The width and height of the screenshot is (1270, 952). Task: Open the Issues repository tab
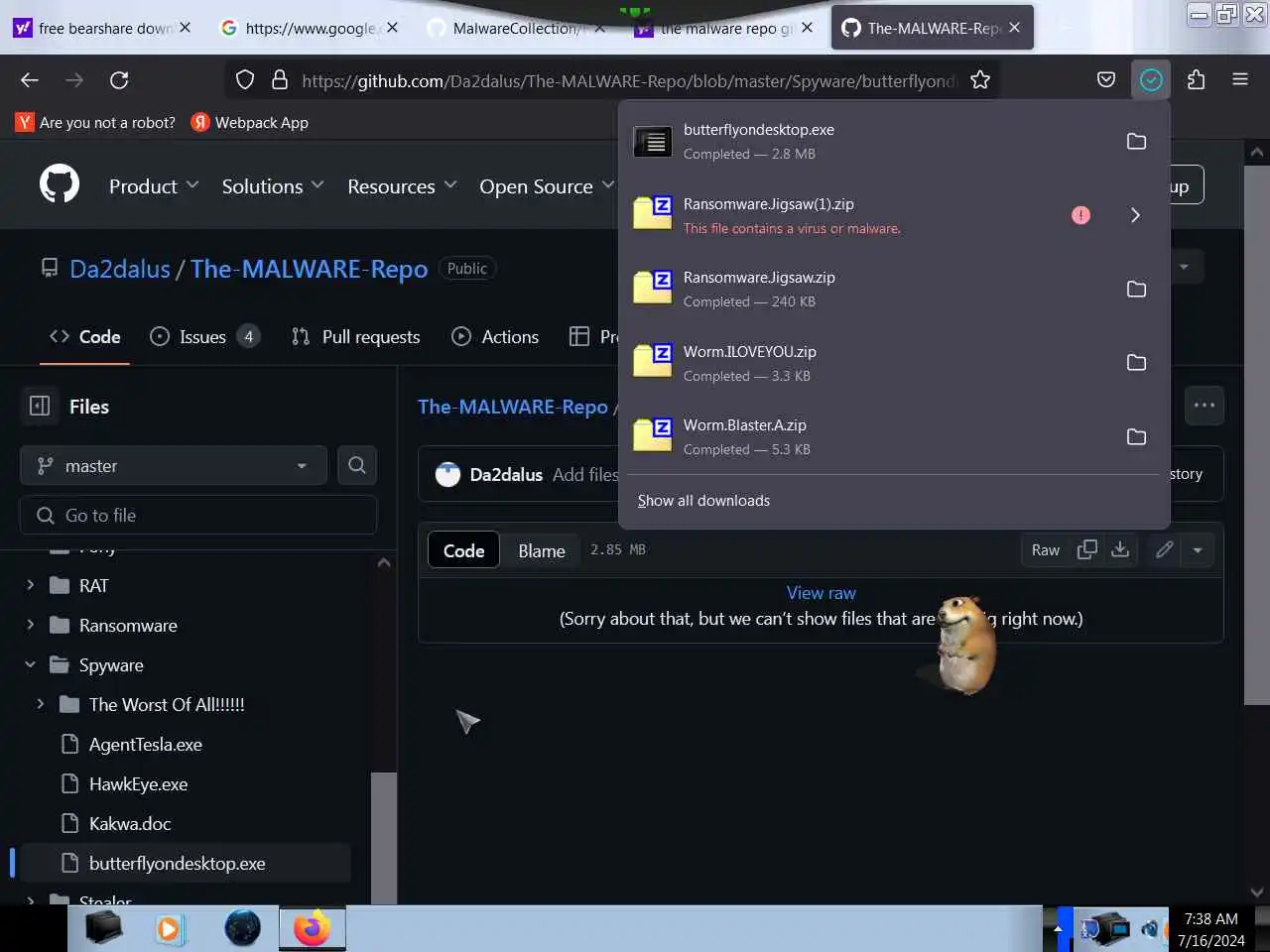(204, 337)
